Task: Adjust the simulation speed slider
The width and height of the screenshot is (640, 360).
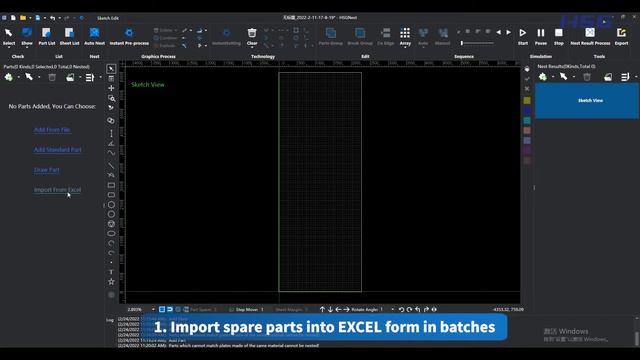Action: pos(477,43)
